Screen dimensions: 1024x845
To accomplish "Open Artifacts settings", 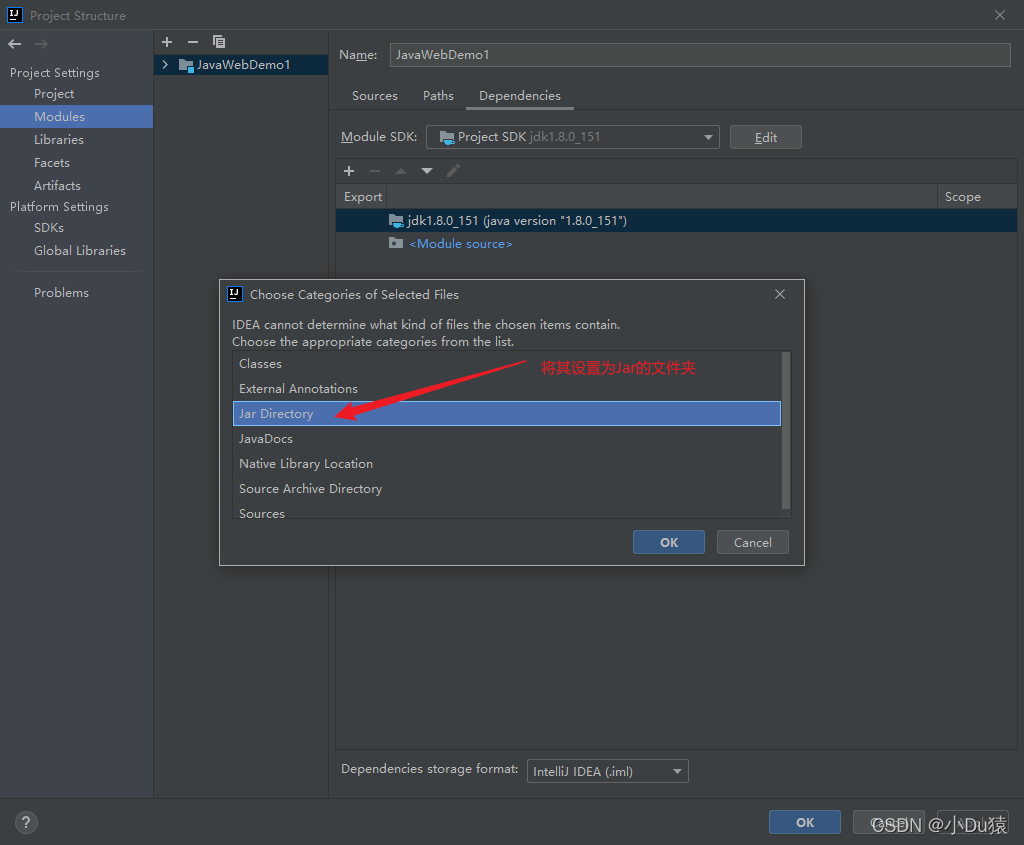I will coord(57,185).
